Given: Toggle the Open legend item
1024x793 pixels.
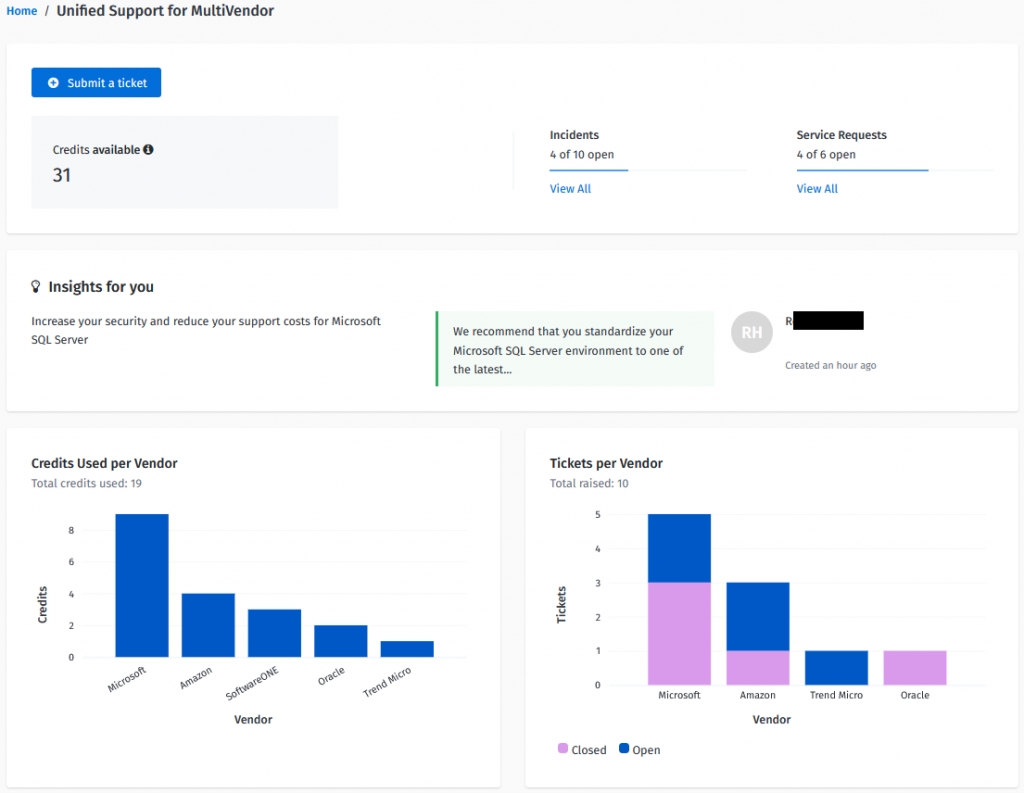Looking at the screenshot, I should [639, 749].
